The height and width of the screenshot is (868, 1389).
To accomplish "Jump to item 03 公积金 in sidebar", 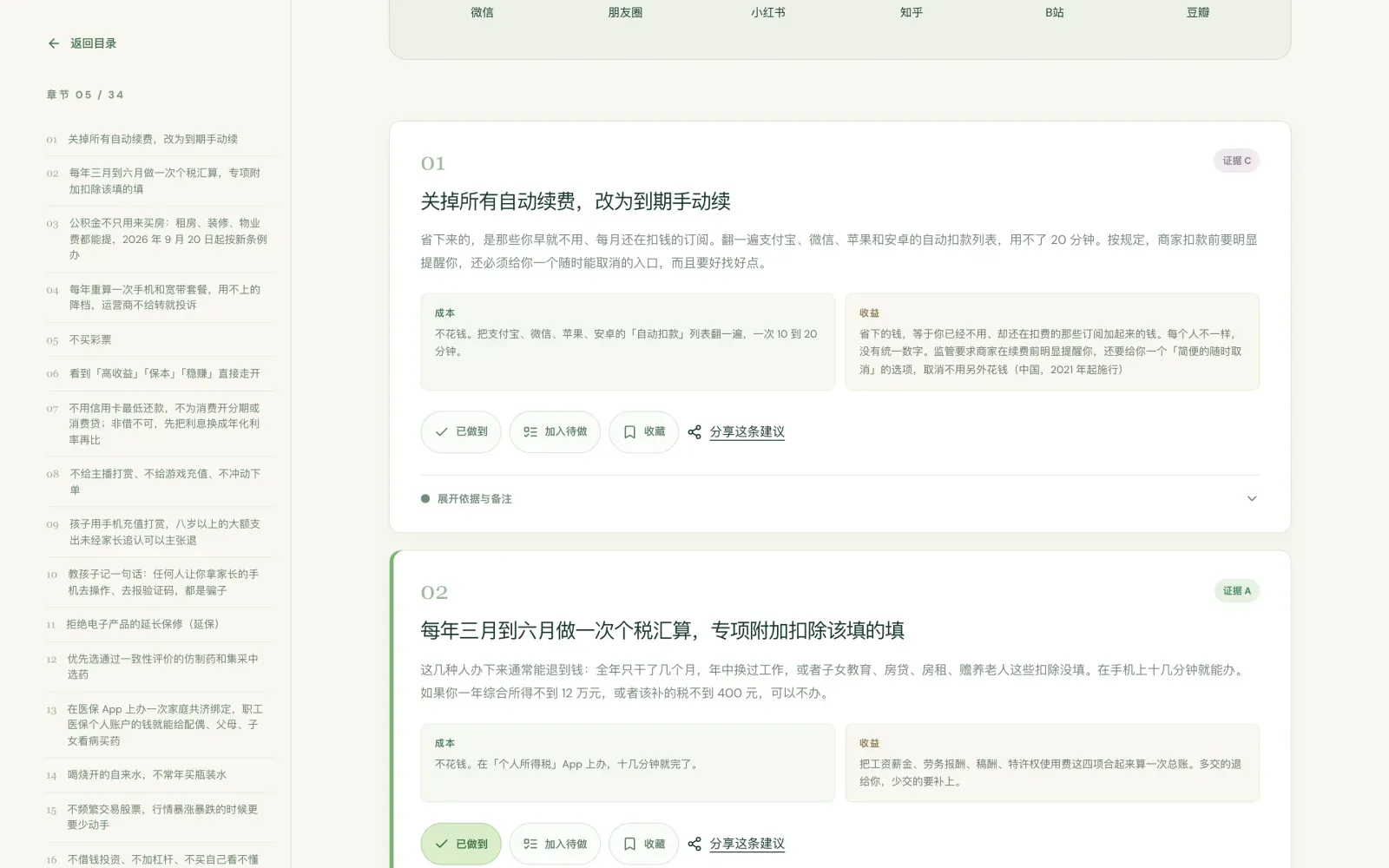I will pos(160,240).
